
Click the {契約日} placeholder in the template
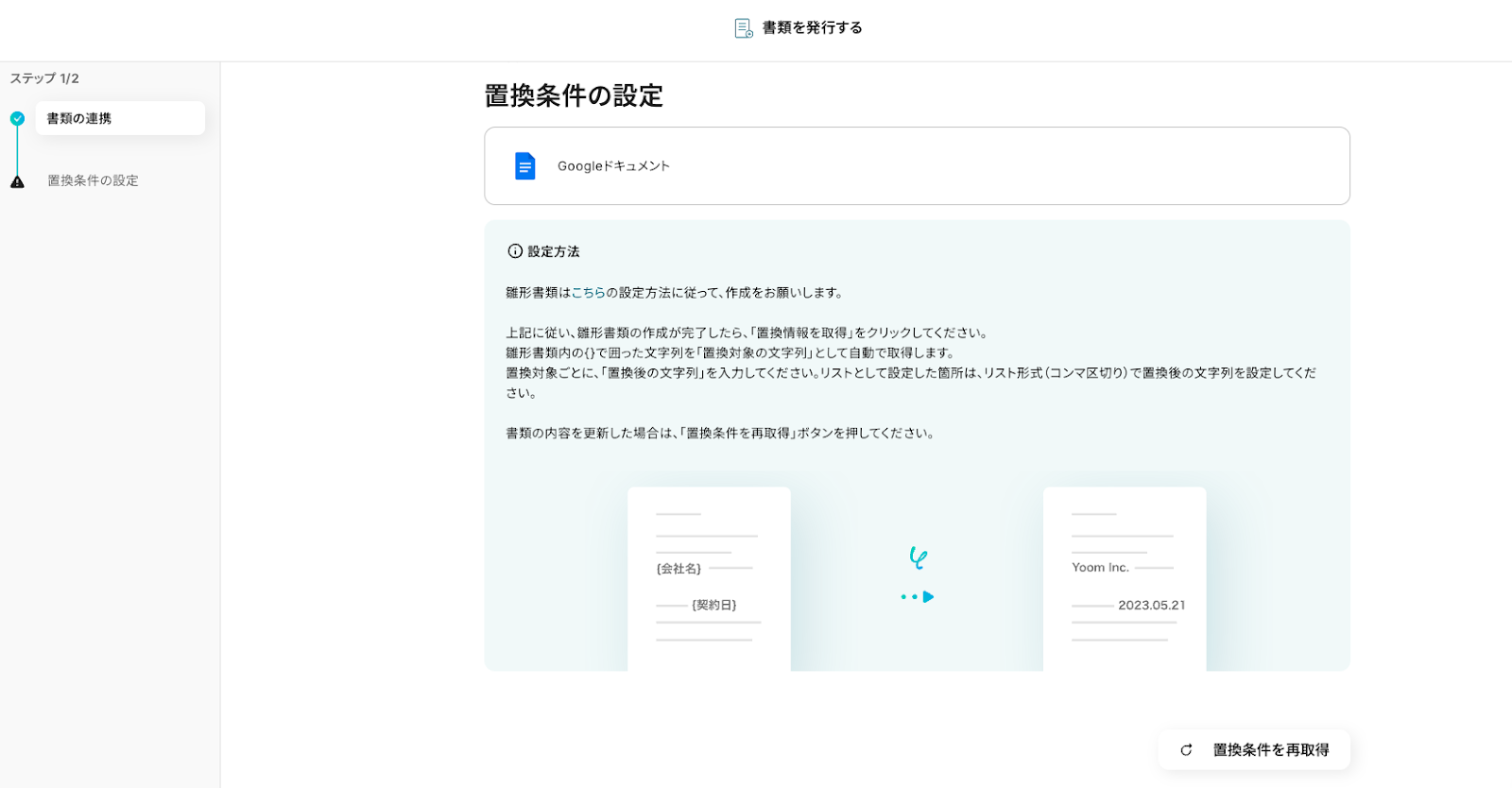pos(713,605)
